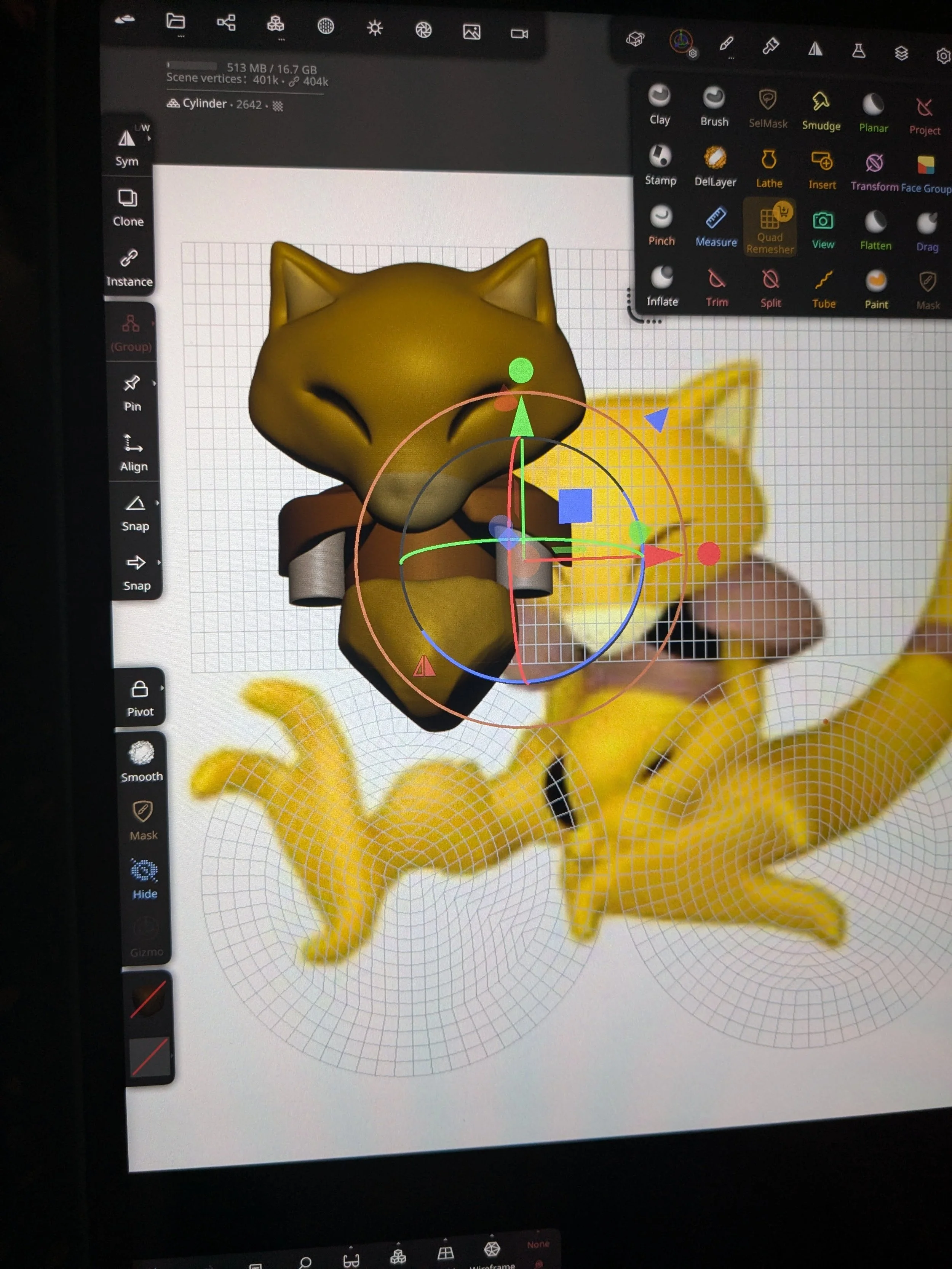Image resolution: width=952 pixels, height=1269 pixels.
Task: Tap the Instance button
Action: 129,268
